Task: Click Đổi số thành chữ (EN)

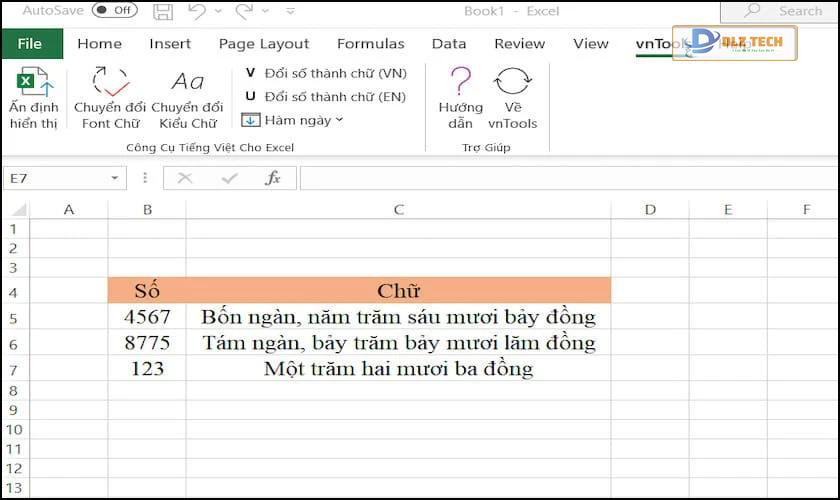Action: pos(326,96)
